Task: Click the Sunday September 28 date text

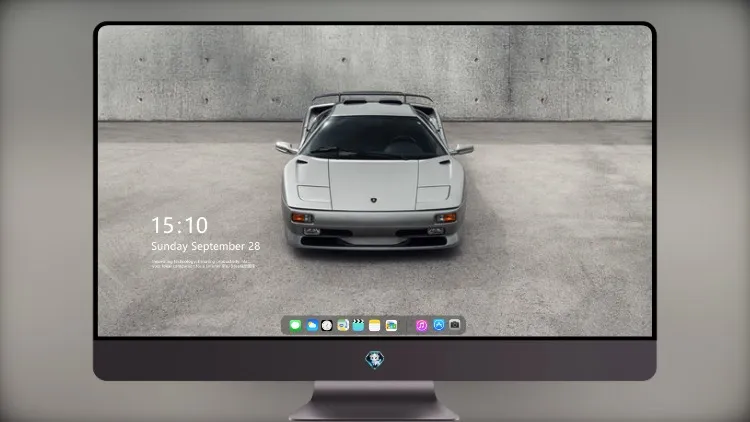Action: (206, 246)
